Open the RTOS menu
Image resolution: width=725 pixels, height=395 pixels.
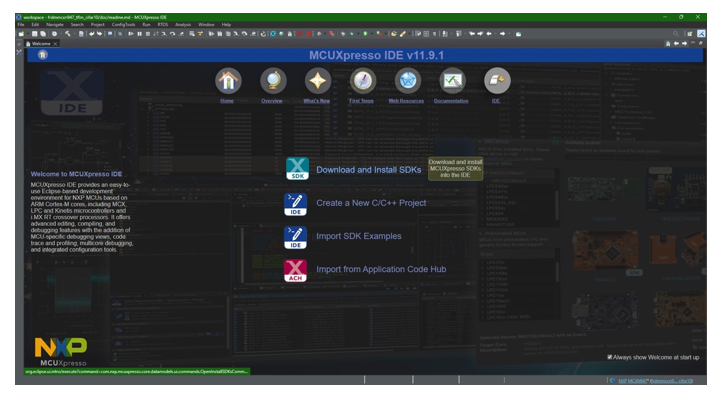click(x=163, y=25)
